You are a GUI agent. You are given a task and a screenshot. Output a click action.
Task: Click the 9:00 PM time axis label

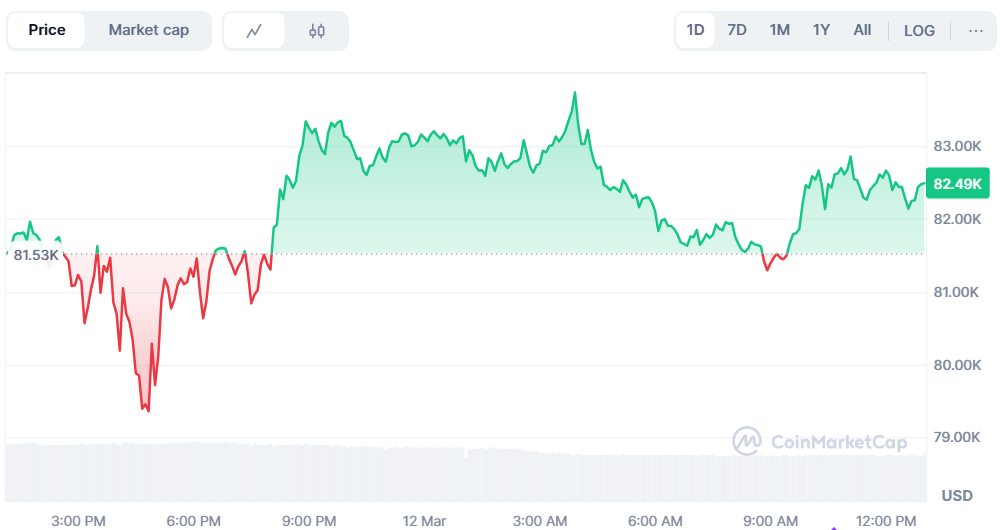pyautogui.click(x=309, y=520)
